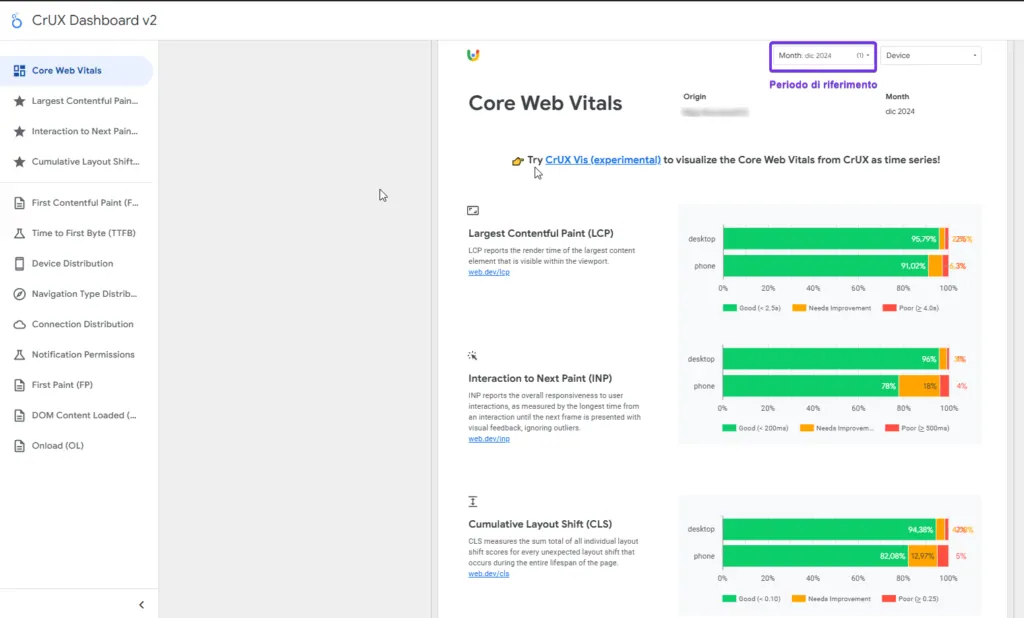
Task: Open the Core Web Vitals page icon
Action: pos(20,71)
